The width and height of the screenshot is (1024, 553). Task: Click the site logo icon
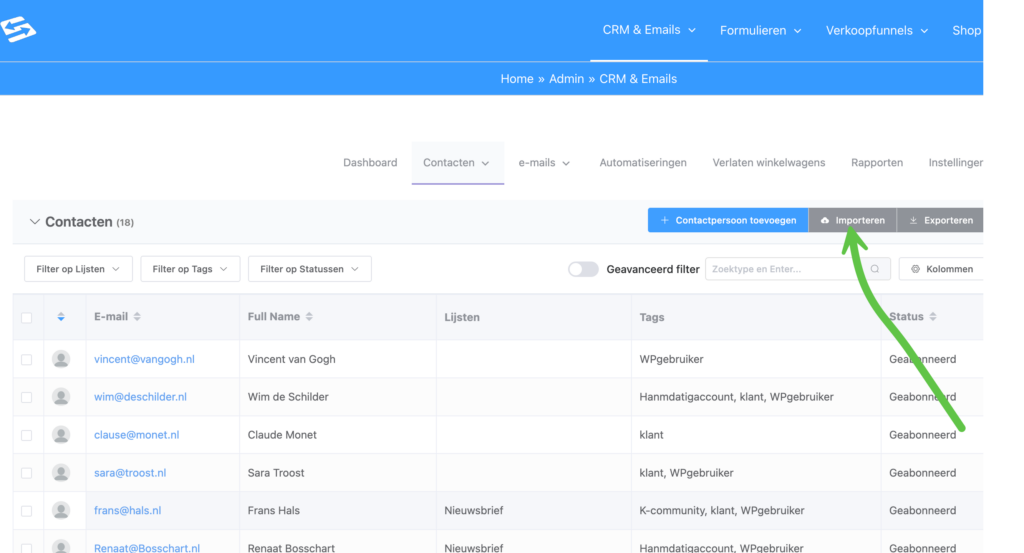point(18,30)
